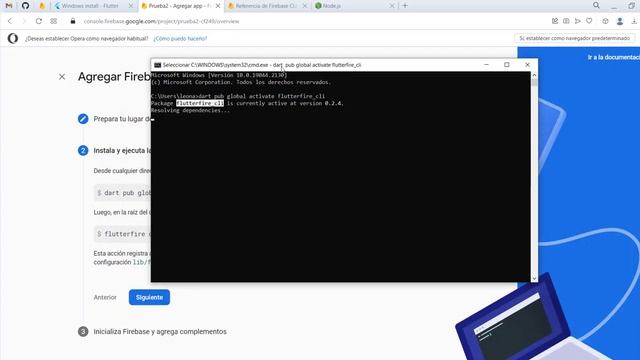The height and width of the screenshot is (360, 640).
Task: Close the Windows install - Flutter tab
Action: (x=131, y=6)
